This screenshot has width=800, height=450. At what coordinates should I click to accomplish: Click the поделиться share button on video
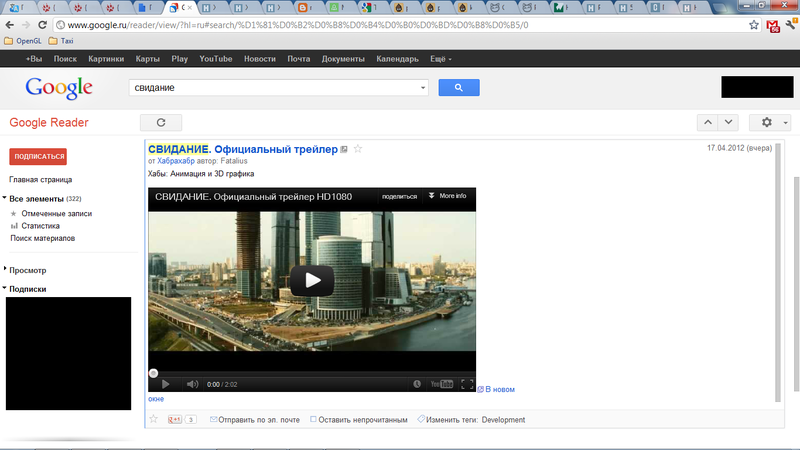pos(399,196)
